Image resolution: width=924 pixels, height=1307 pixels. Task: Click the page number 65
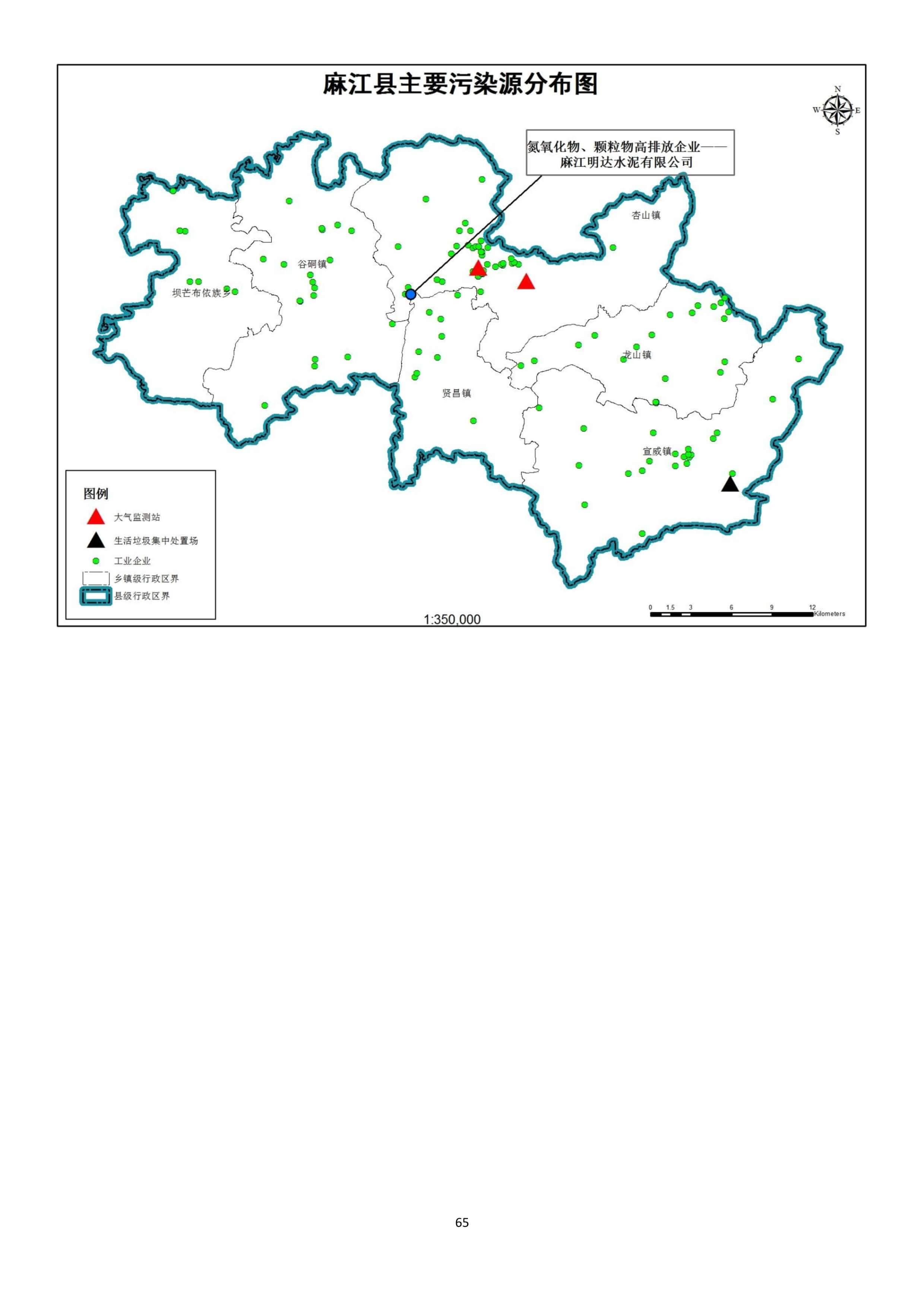click(462, 1222)
